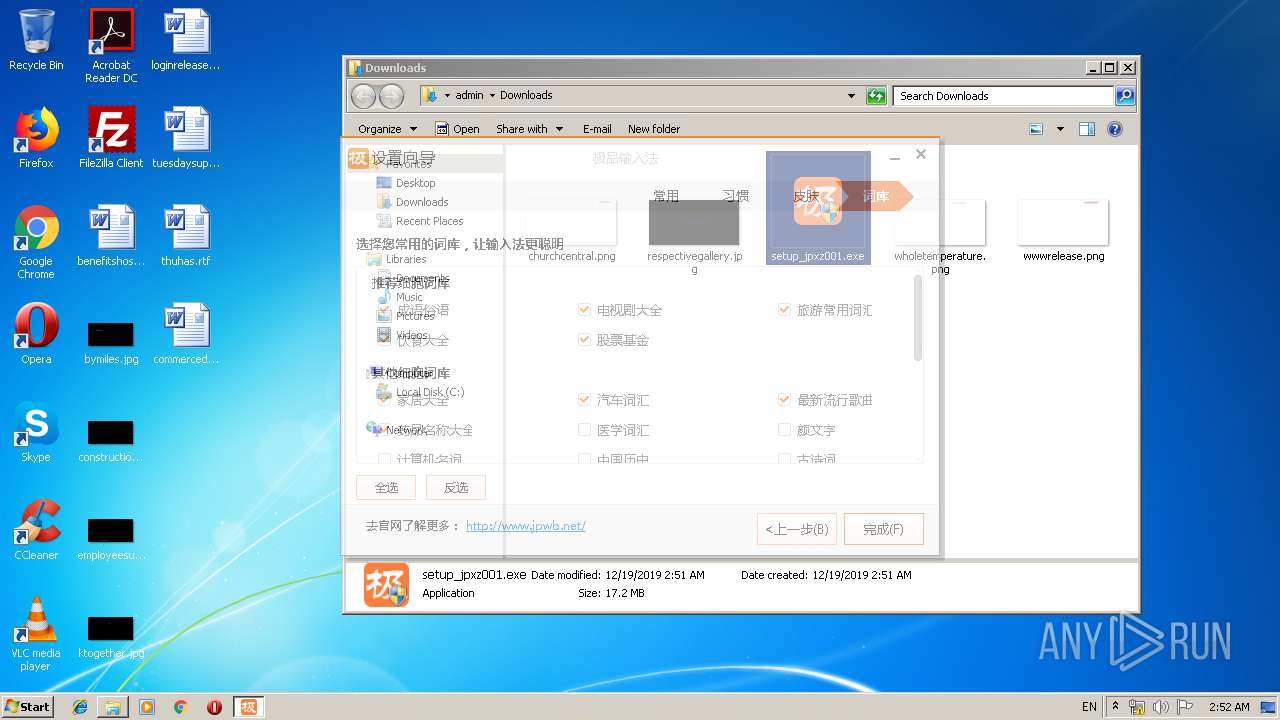The image size is (1280, 720).
Task: Select the bymiles.jpg desktop file
Action: click(x=111, y=343)
